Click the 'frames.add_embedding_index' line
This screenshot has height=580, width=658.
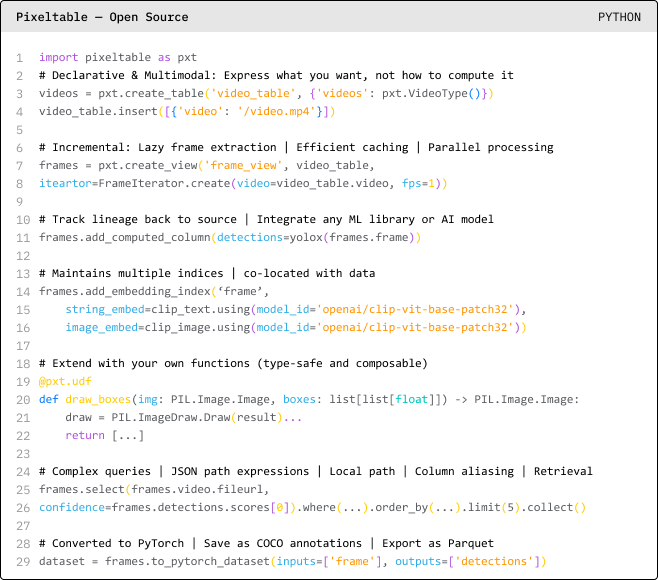coord(154,292)
